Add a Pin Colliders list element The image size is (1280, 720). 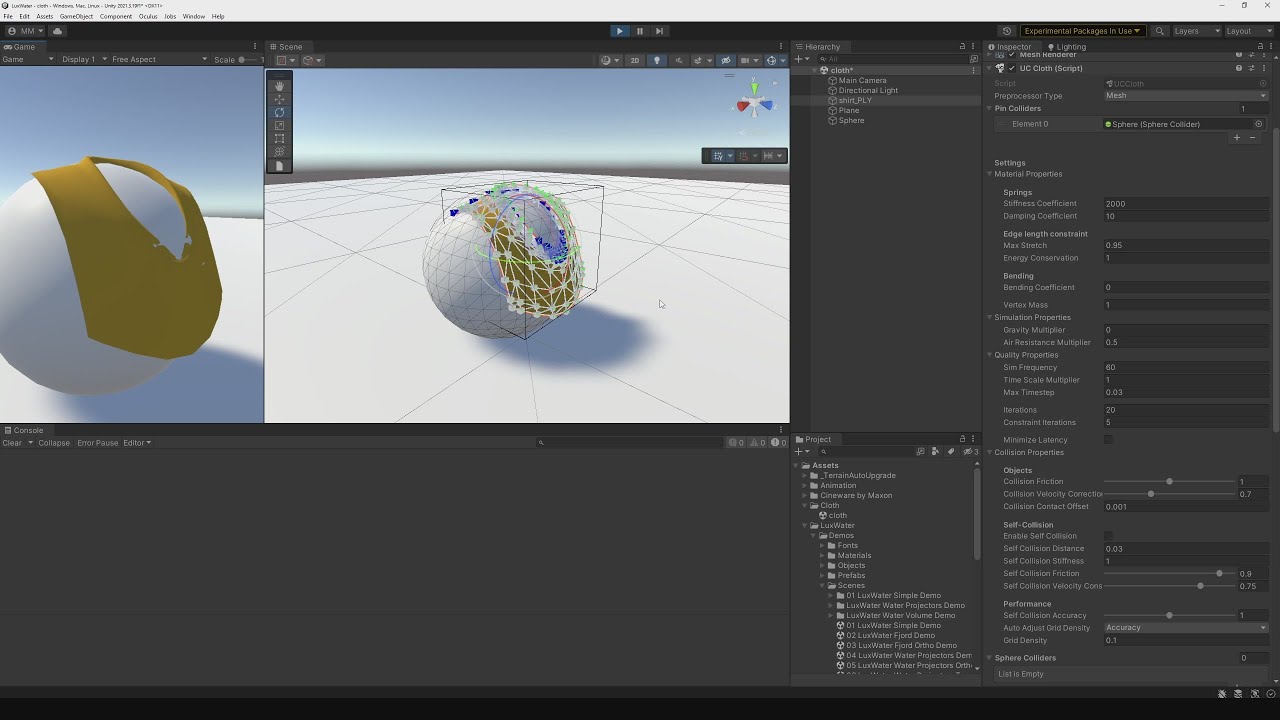[1237, 138]
